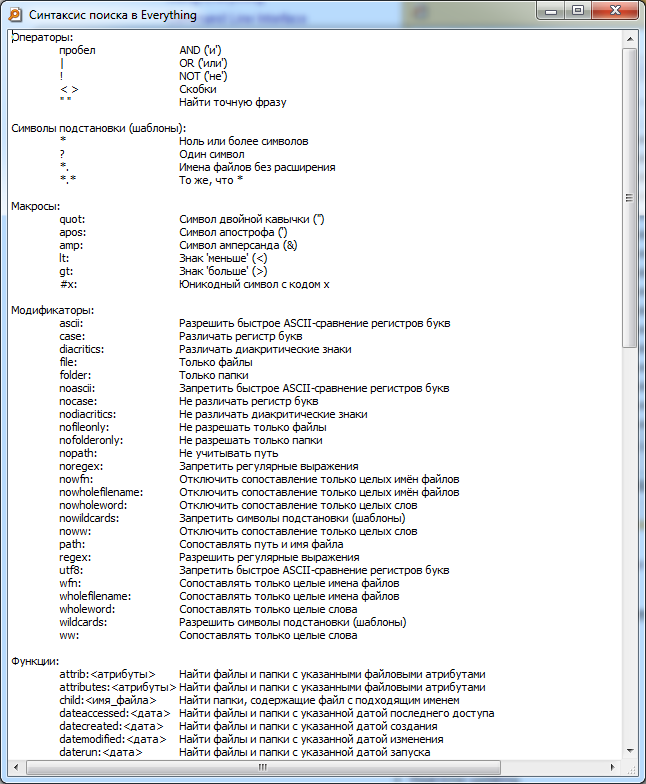This screenshot has height=784, width=646.
Task: Click 'Юникодный символ с кодом x' text
Action: [254, 284]
